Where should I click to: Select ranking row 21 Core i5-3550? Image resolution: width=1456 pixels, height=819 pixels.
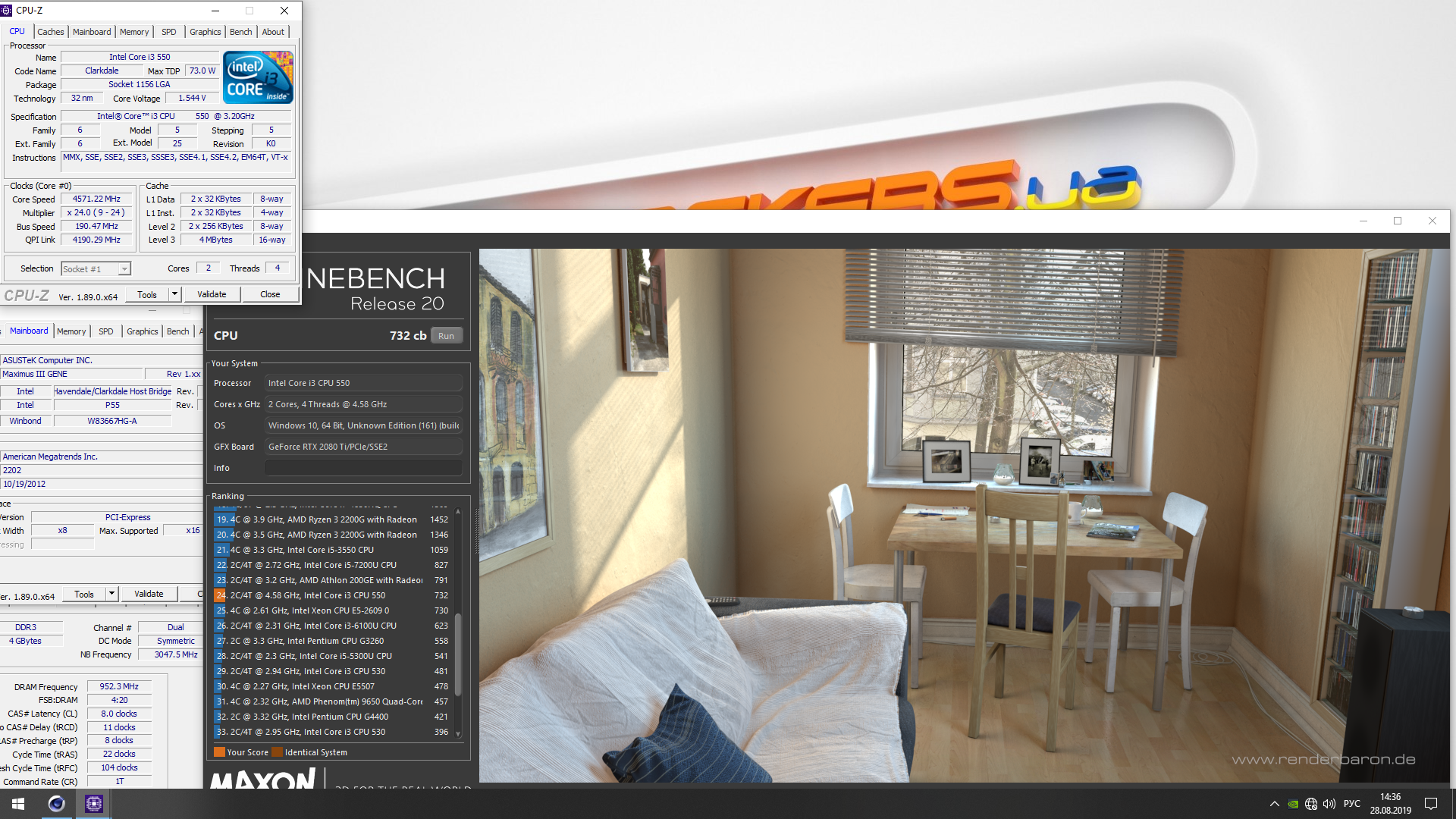tap(333, 550)
